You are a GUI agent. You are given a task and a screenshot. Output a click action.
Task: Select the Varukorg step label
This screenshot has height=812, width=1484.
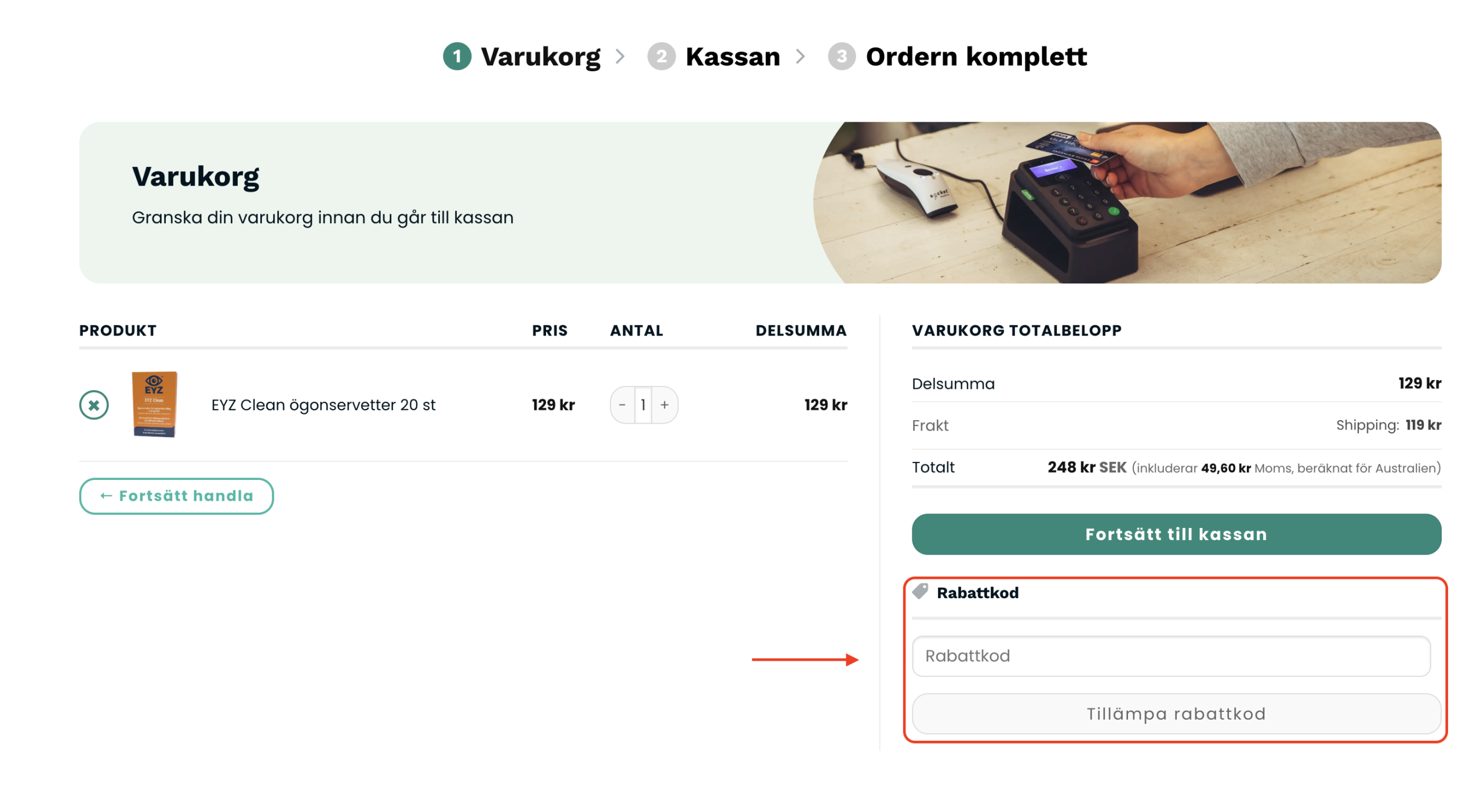[x=540, y=57]
